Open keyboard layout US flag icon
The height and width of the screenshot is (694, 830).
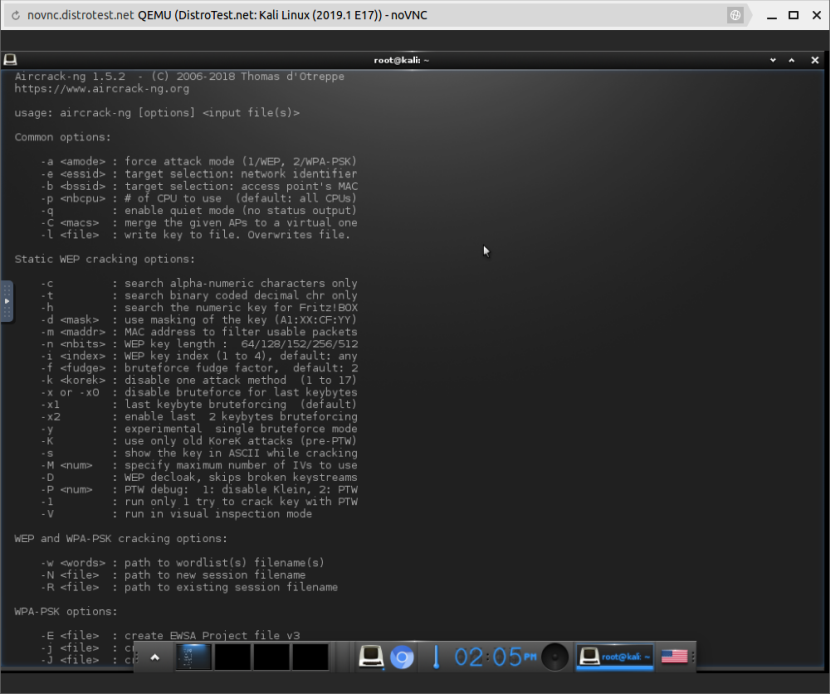coord(674,657)
